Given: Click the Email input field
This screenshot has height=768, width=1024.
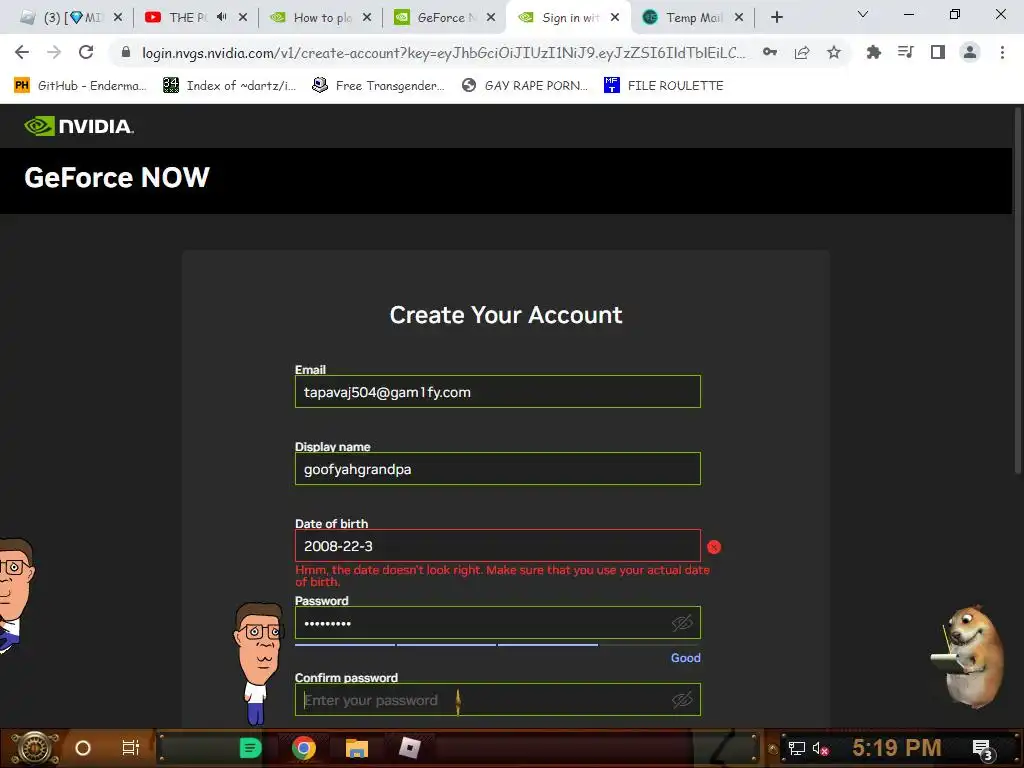Looking at the screenshot, I should pos(498,392).
